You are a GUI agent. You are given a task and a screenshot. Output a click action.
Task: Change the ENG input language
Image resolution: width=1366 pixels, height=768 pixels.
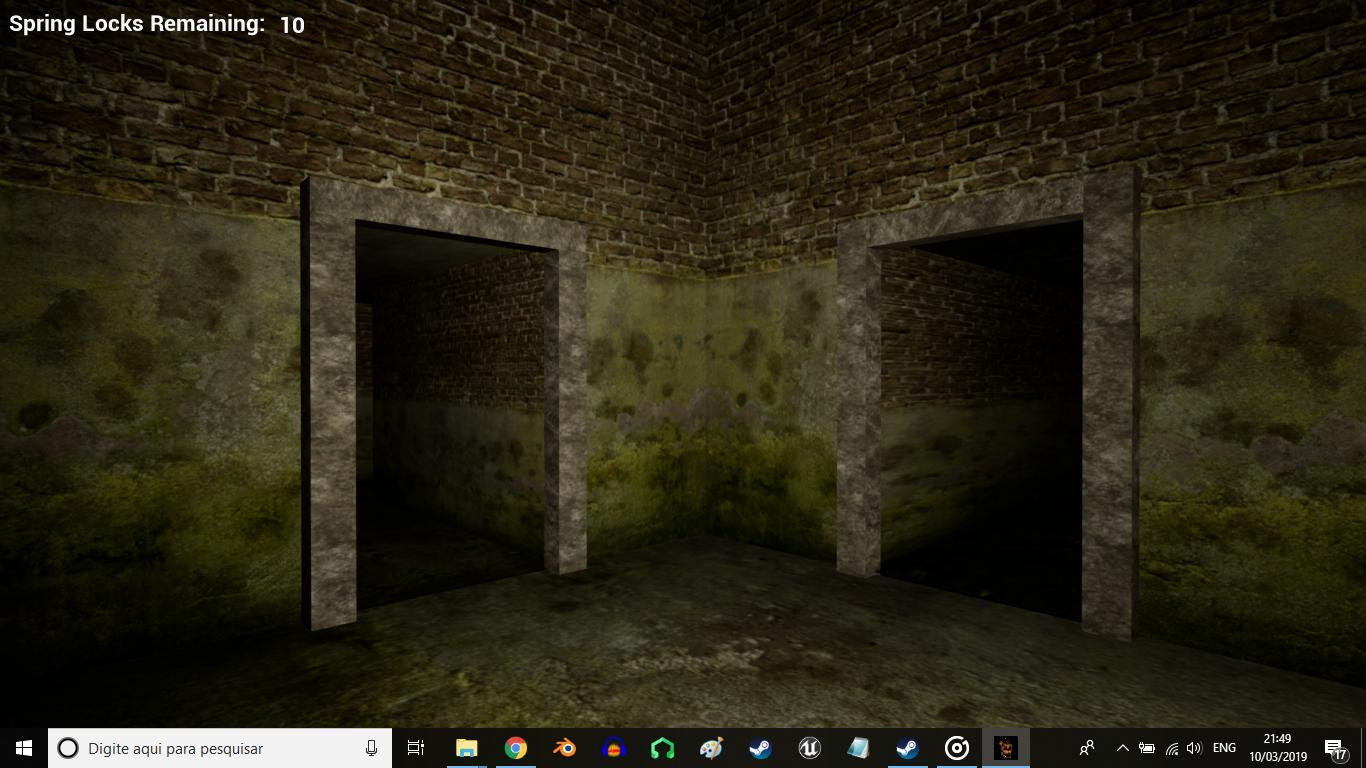1224,748
